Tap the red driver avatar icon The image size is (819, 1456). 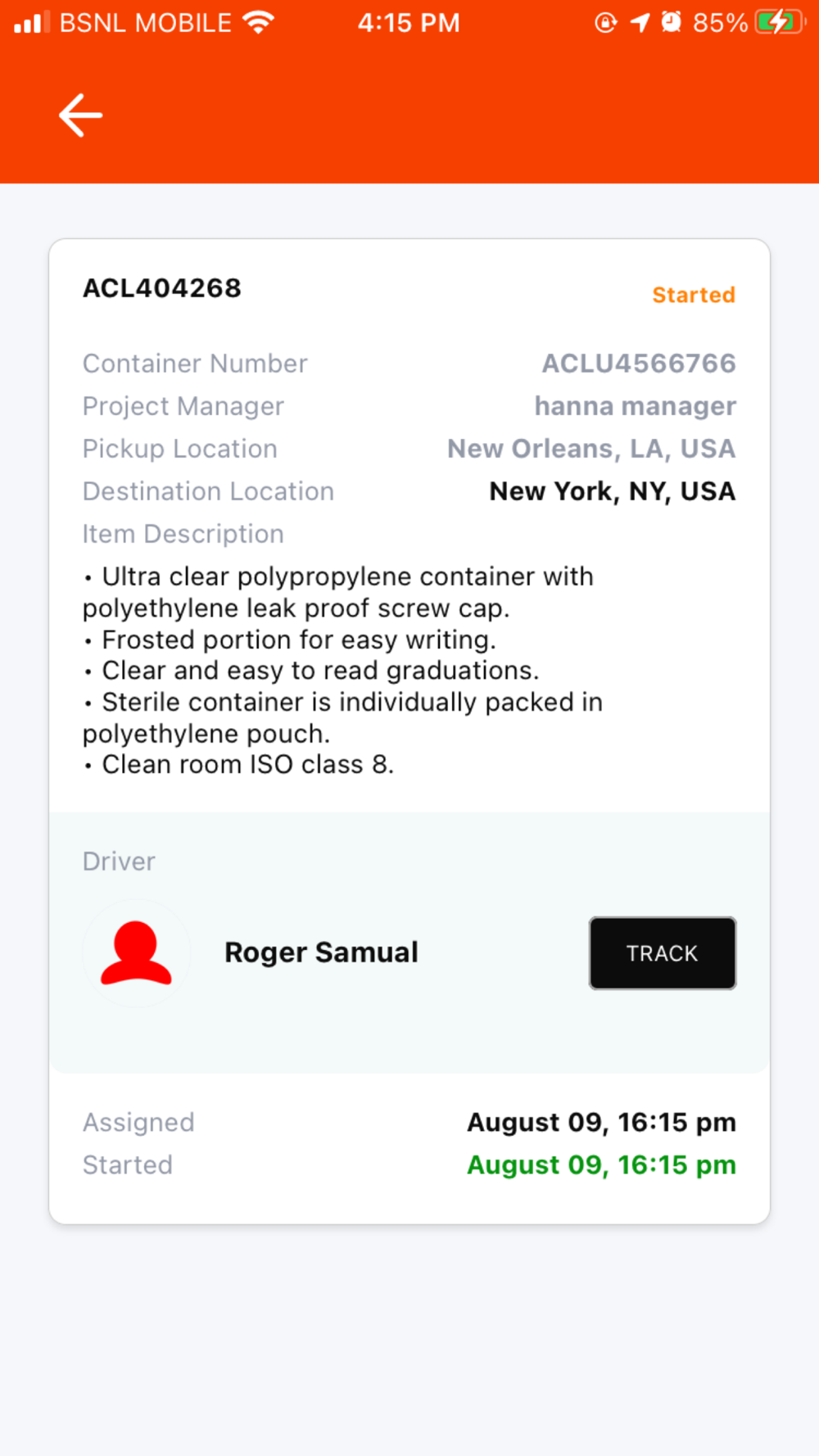tap(136, 952)
